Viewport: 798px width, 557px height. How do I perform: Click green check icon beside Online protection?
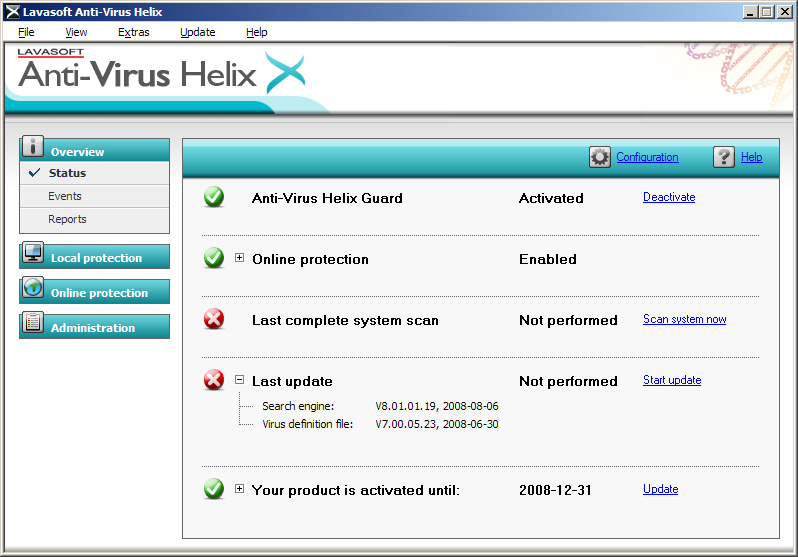pos(214,258)
